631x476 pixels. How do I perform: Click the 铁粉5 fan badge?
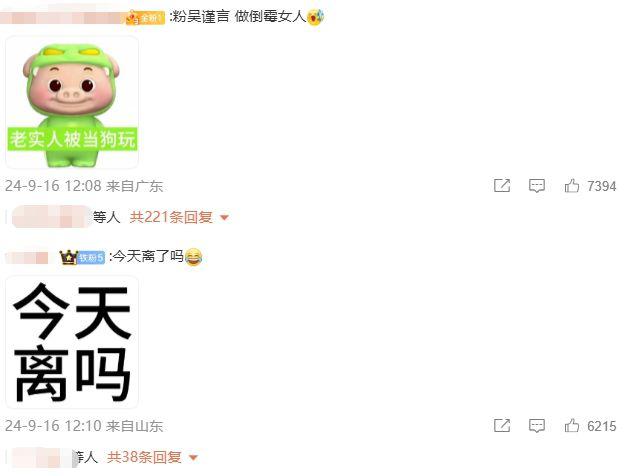tap(91, 258)
